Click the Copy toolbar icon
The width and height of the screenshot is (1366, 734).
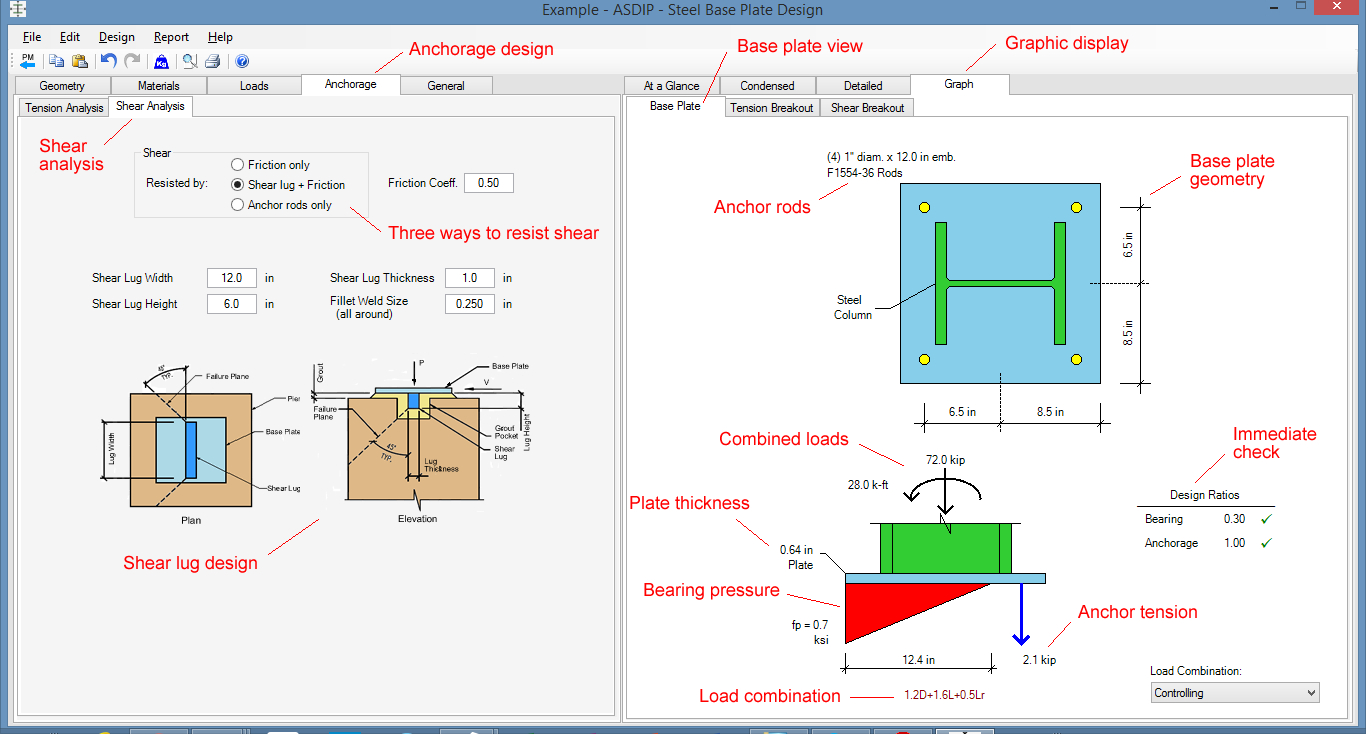point(56,61)
